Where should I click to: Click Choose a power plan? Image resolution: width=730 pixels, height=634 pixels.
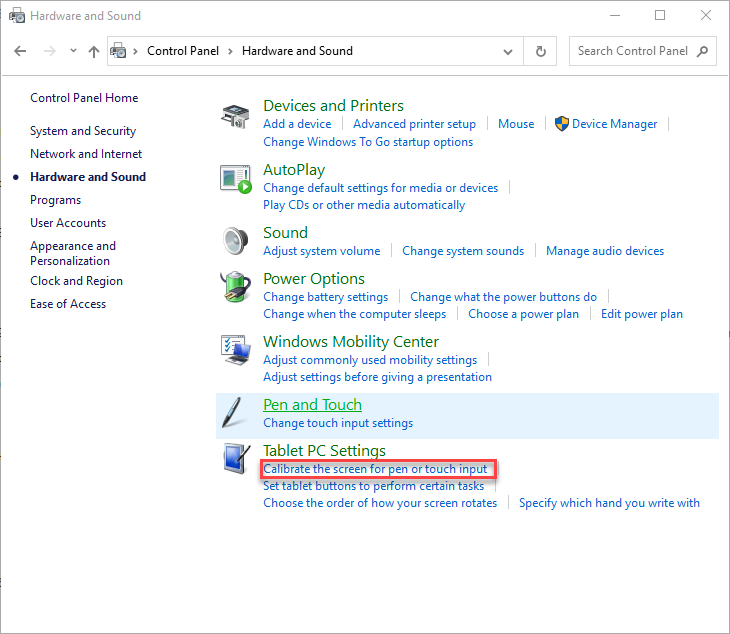tap(523, 314)
